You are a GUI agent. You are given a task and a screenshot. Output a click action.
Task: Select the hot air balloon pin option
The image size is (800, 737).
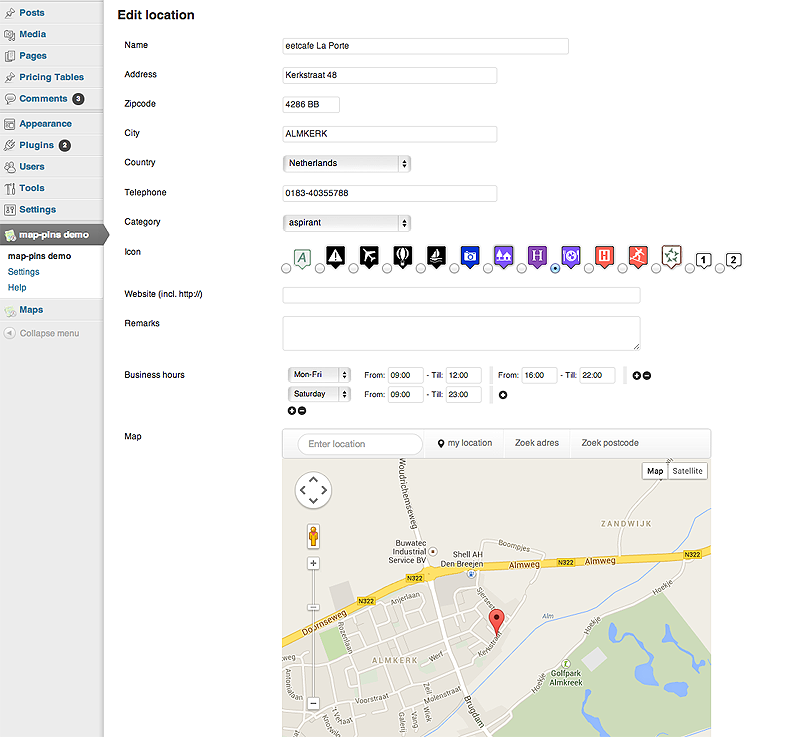(x=388, y=268)
